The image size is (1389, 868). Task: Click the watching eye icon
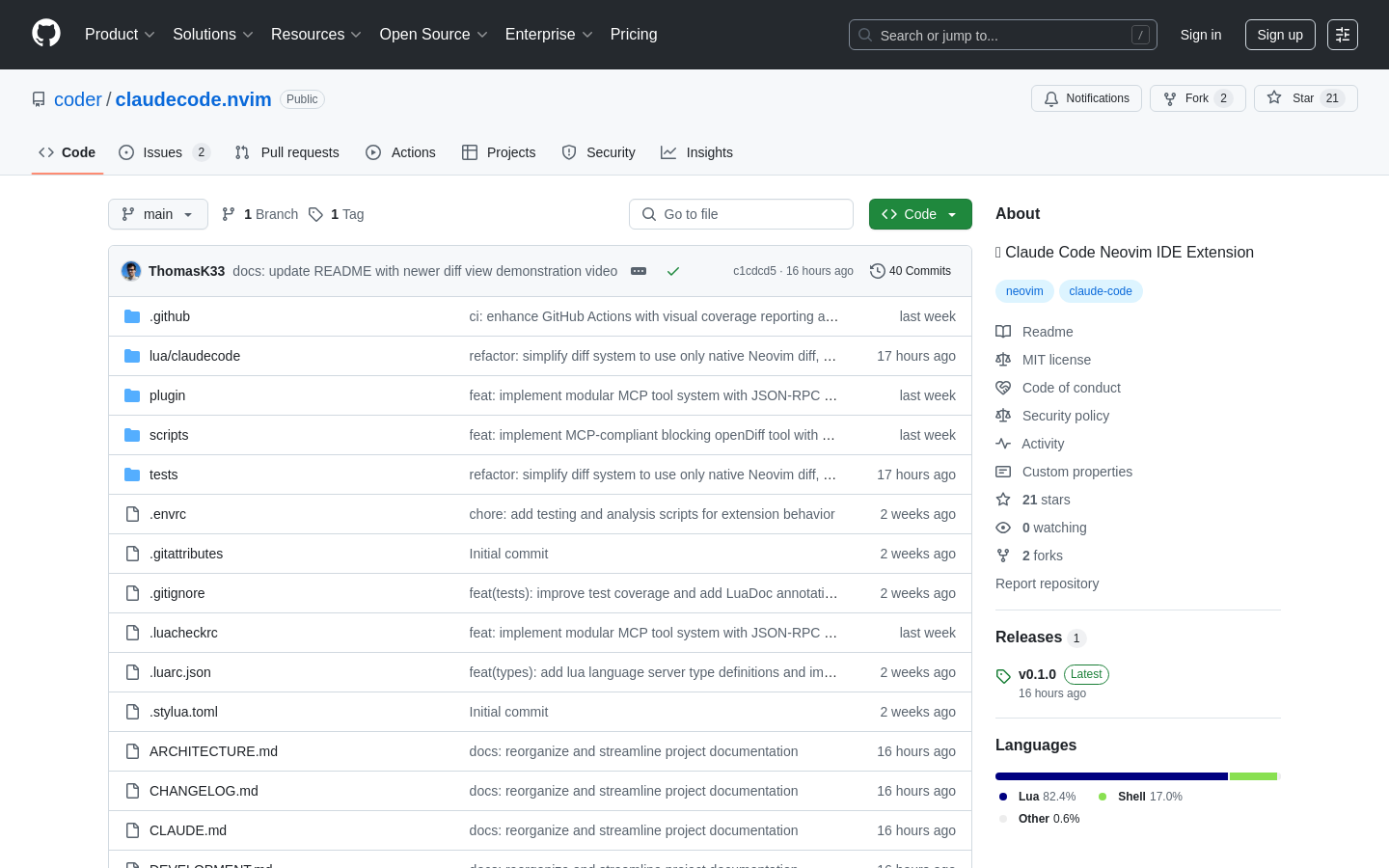[1003, 528]
